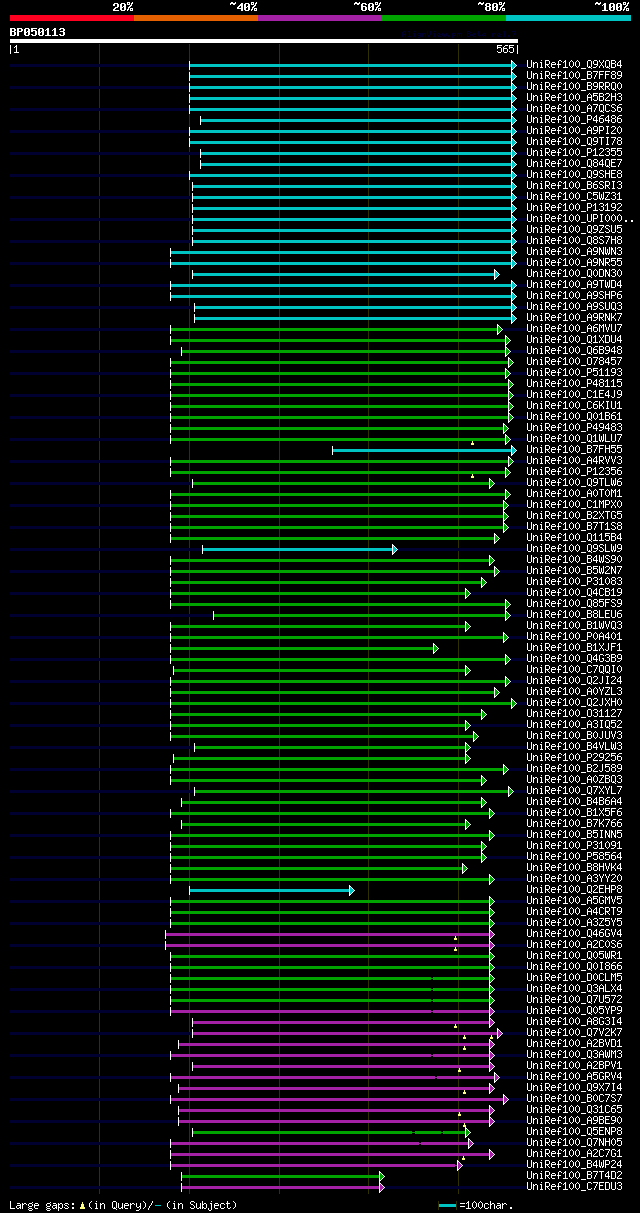Open the UniRef100_P13192 entry
Screen dimensions: 640x1213
(574, 208)
